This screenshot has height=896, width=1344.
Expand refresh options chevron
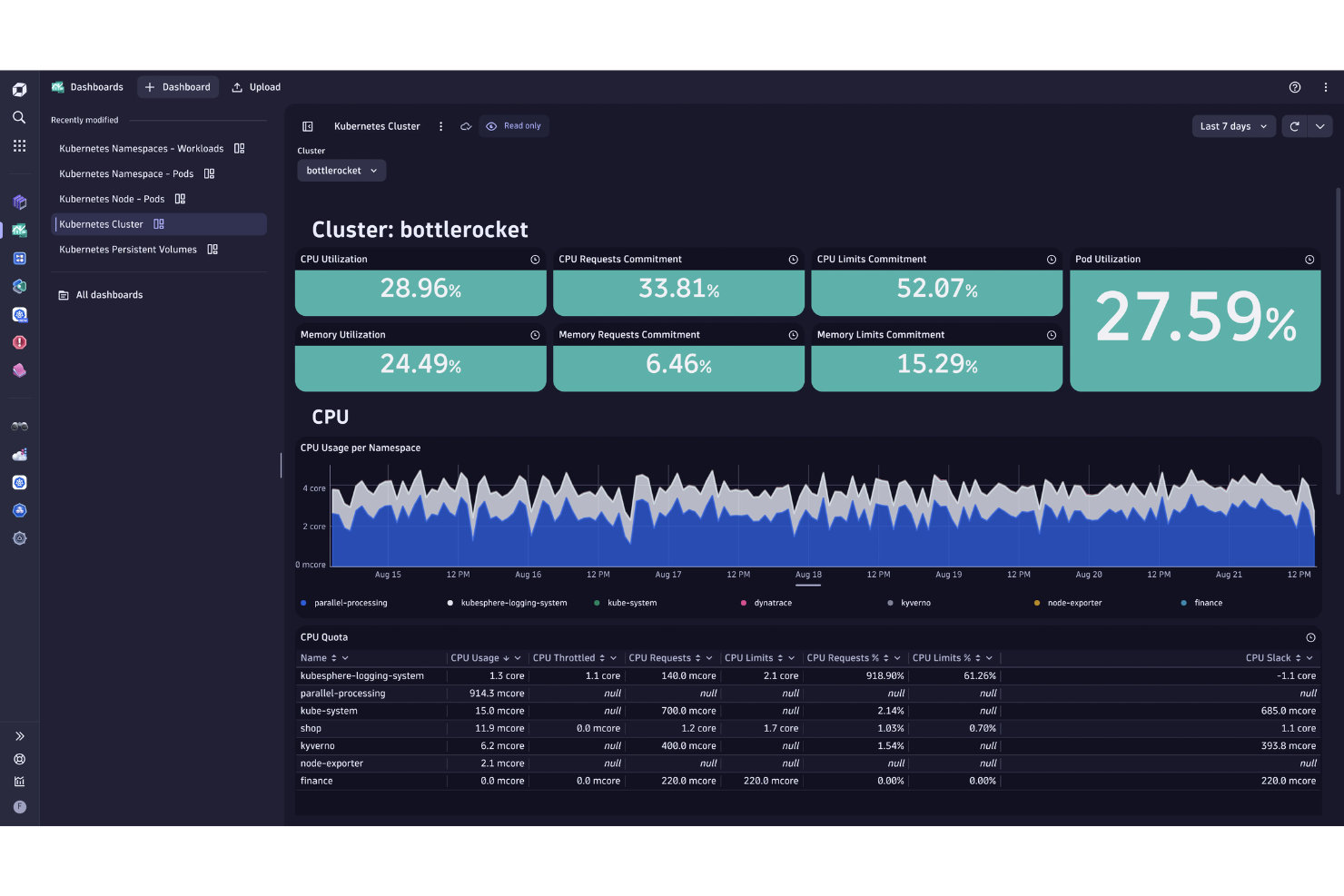(1320, 126)
